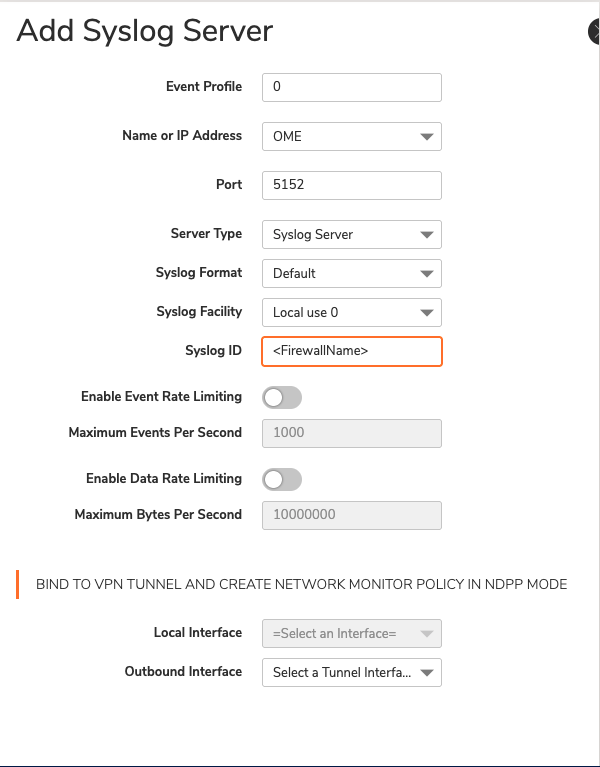Click the Syslog ID label text
The width and height of the screenshot is (600, 767).
pyautogui.click(x=213, y=351)
